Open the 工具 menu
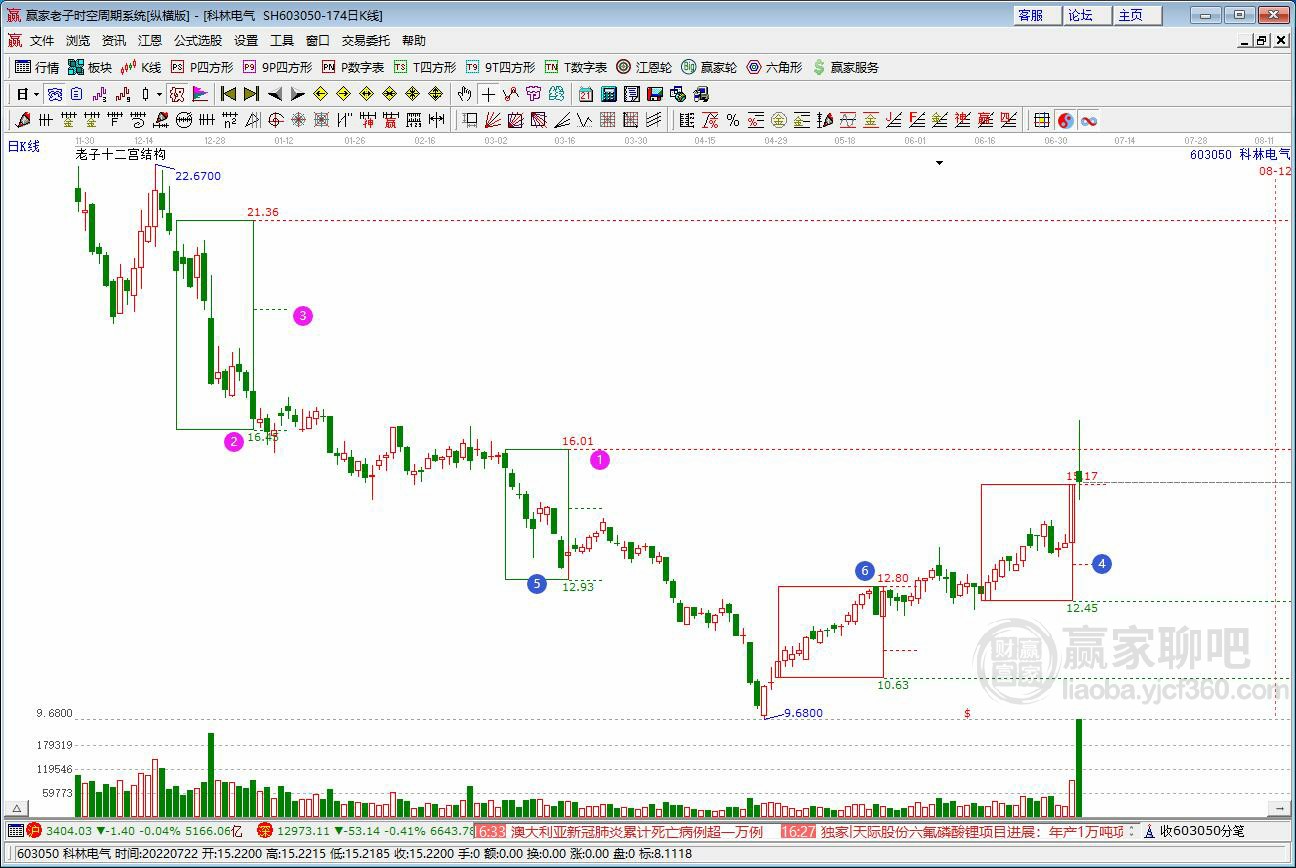 click(282, 41)
